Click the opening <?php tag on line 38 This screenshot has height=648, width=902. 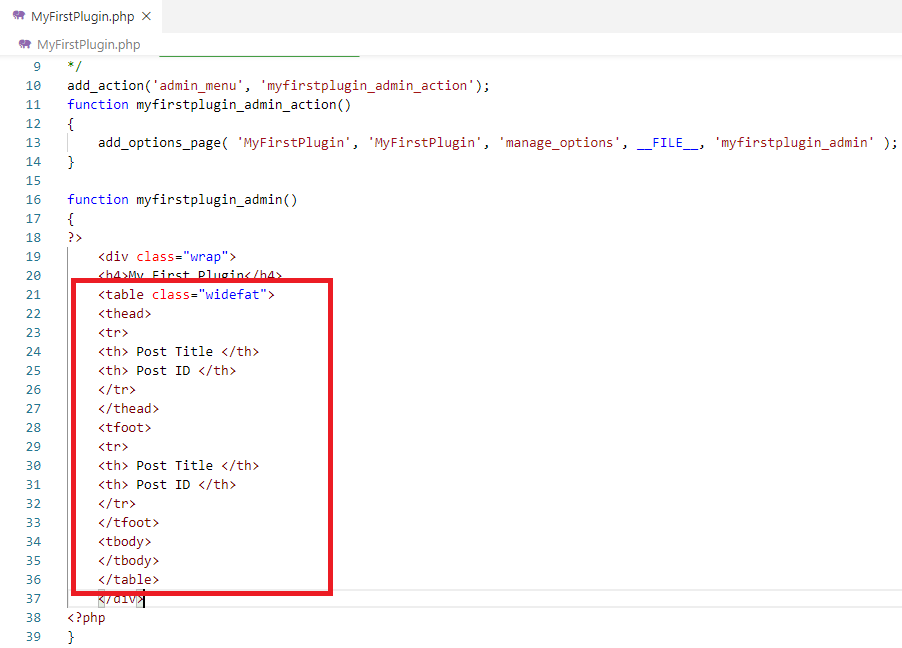86,618
